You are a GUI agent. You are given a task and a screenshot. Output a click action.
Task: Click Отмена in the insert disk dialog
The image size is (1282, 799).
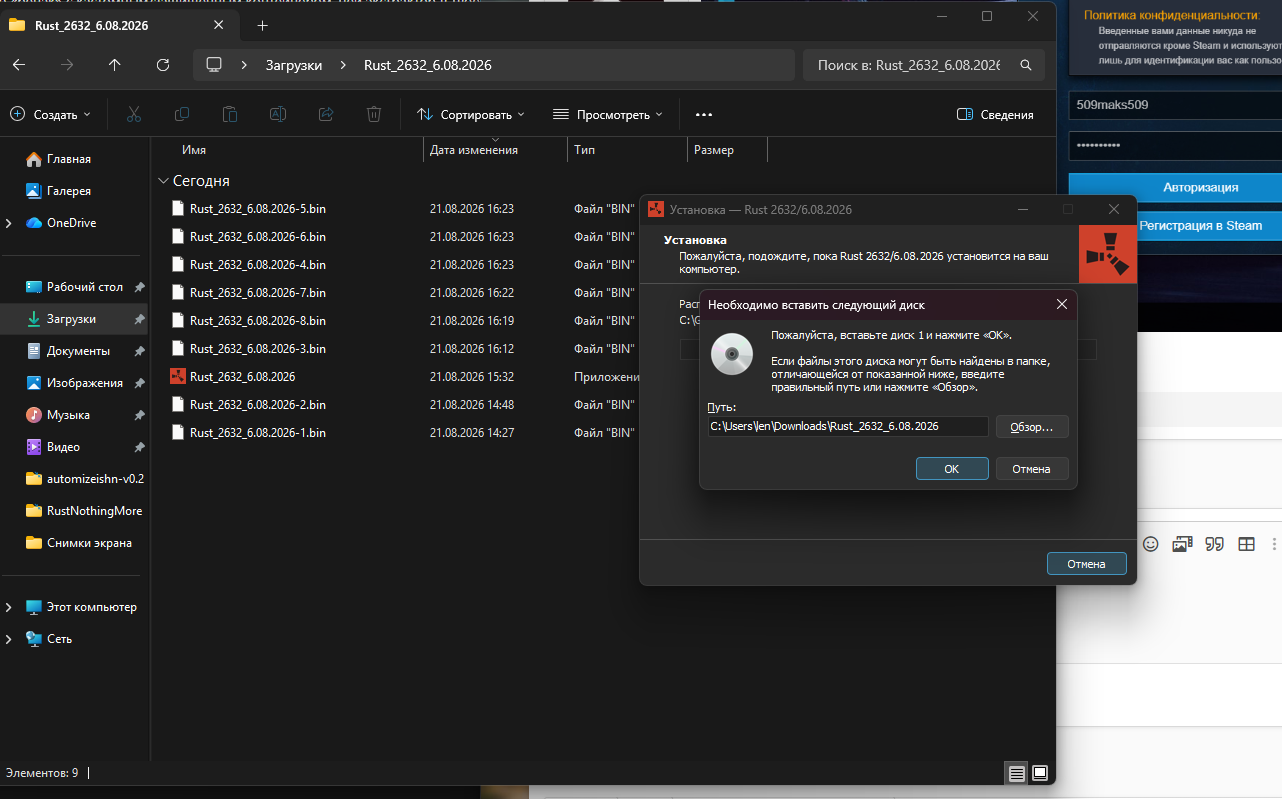(x=1032, y=468)
